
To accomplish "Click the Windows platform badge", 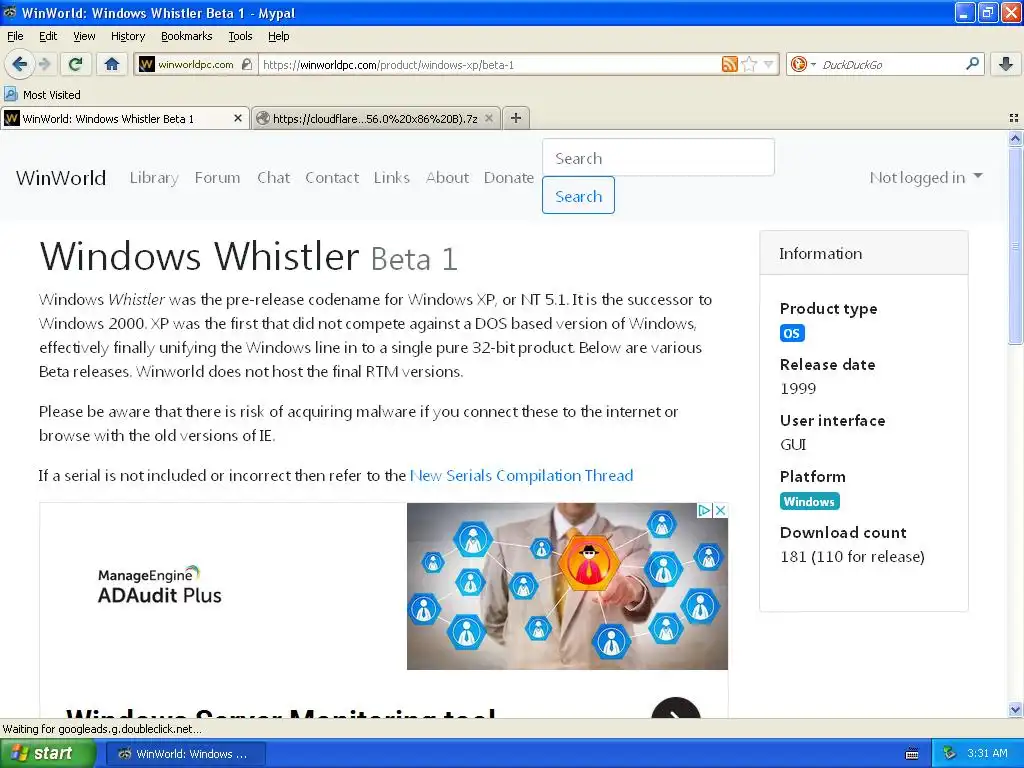I will [809, 502].
